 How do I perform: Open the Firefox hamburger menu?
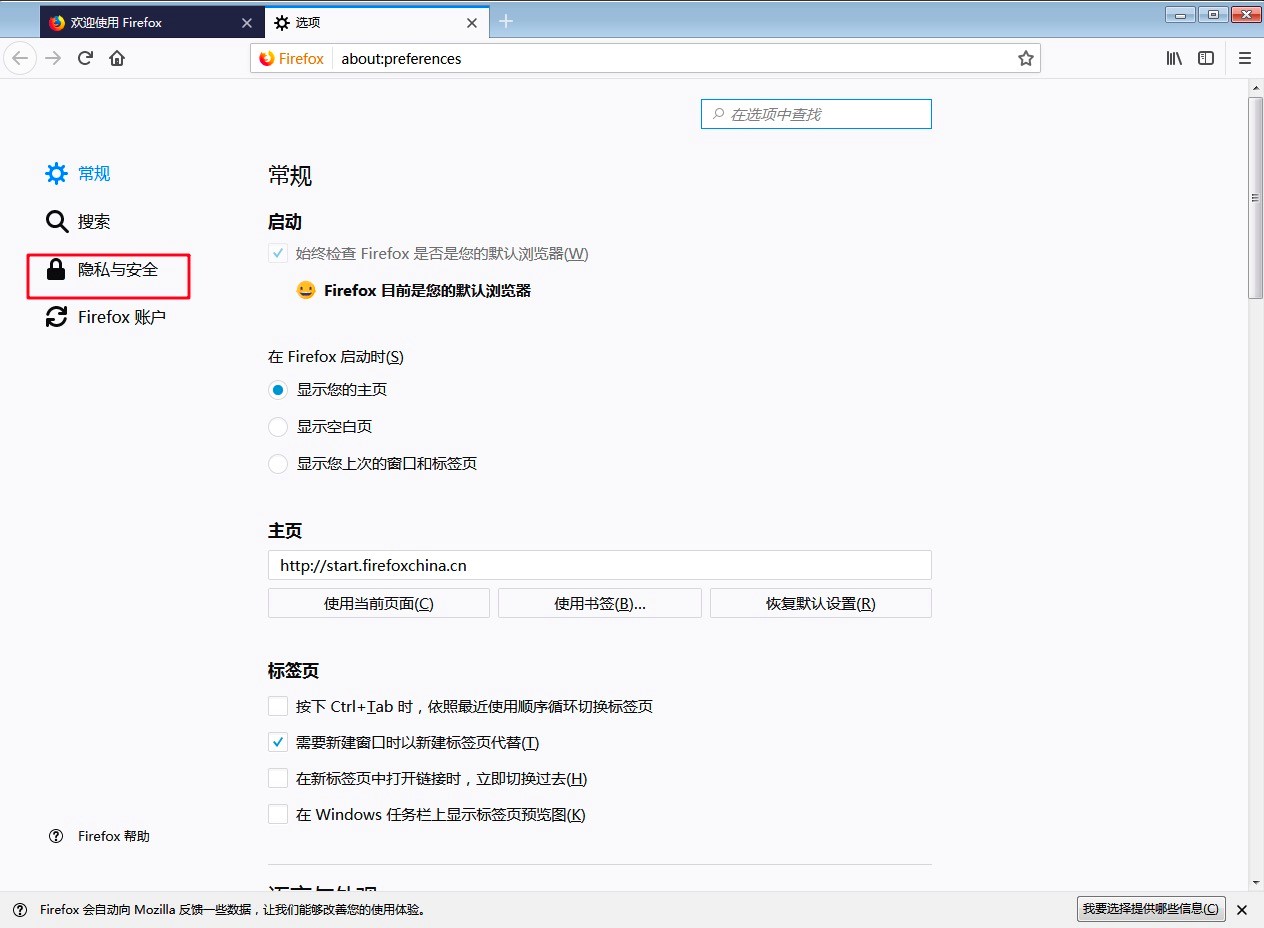pos(1244,58)
